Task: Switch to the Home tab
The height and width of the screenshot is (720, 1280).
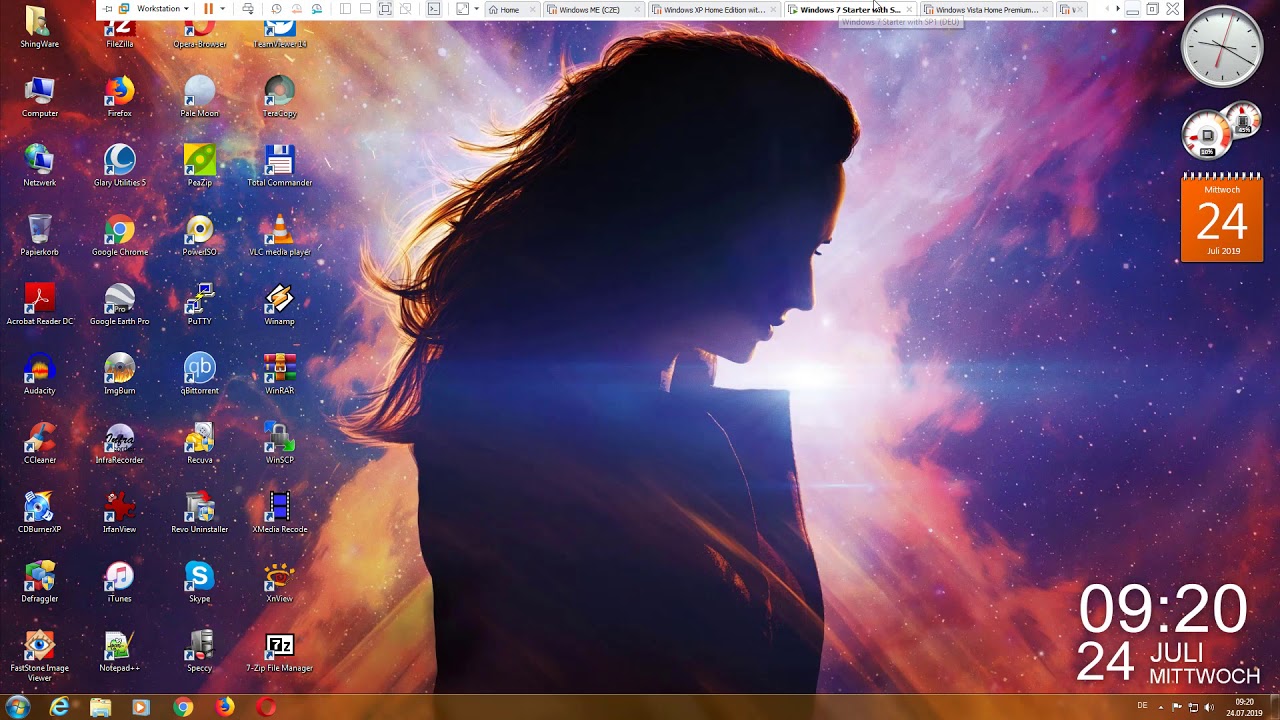Action: (x=509, y=10)
